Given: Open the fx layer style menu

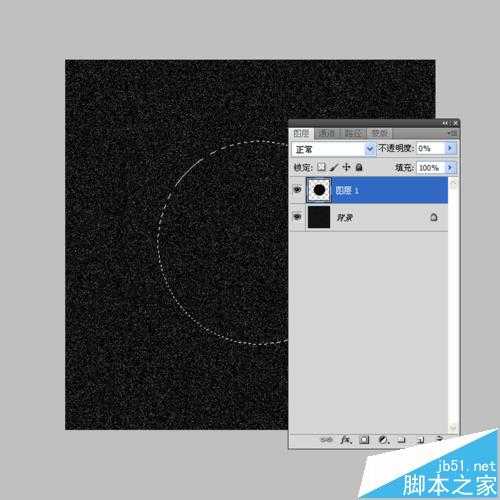Looking at the screenshot, I should tap(346, 440).
